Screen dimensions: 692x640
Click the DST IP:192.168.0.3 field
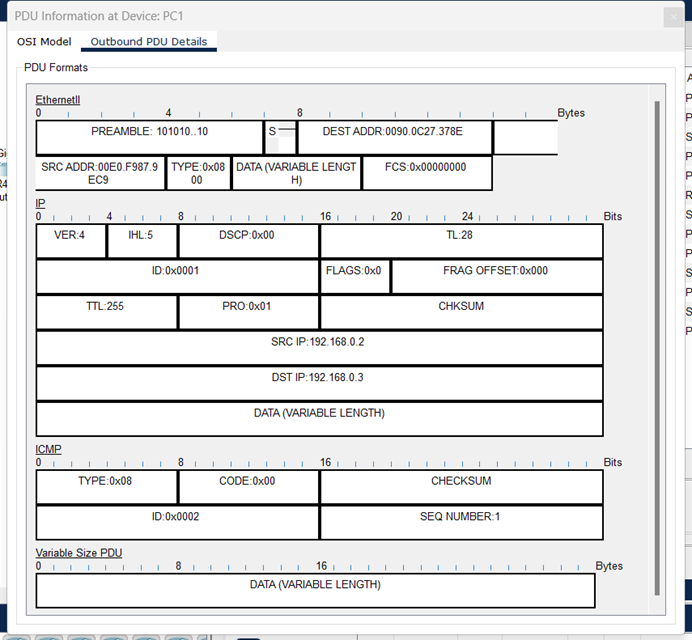320,384
